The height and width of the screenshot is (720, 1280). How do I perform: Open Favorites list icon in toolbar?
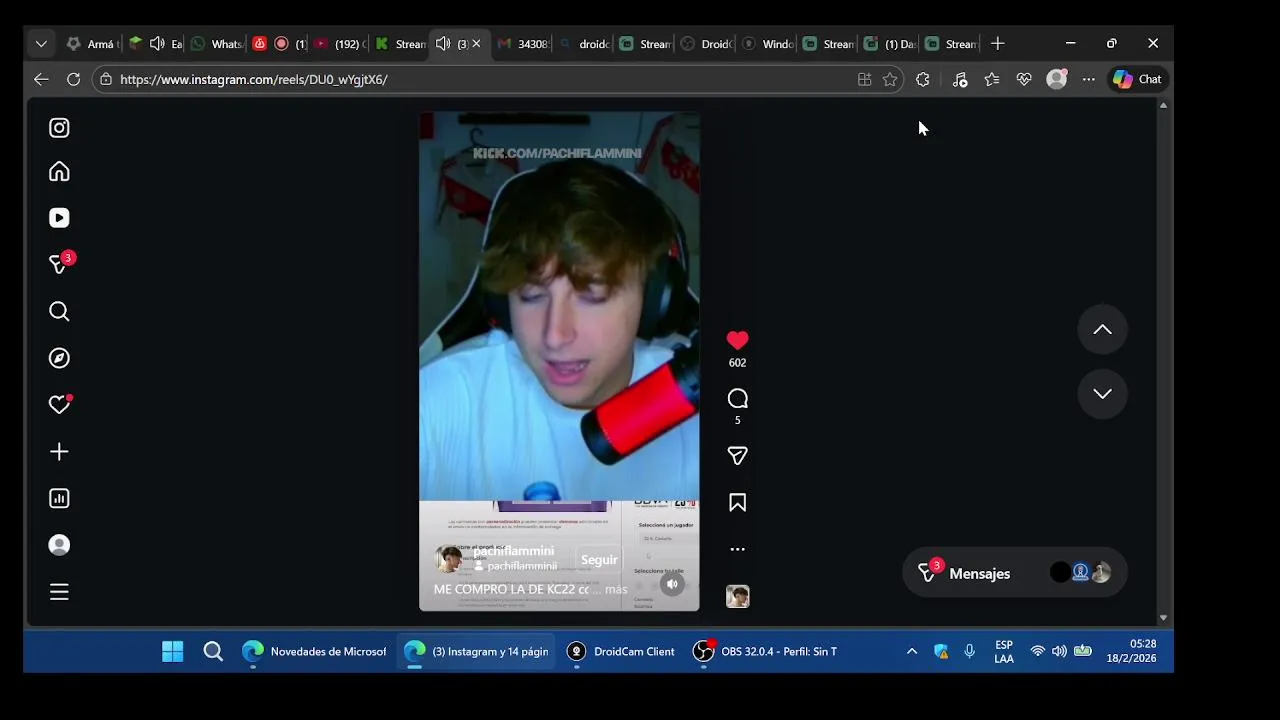tap(991, 79)
